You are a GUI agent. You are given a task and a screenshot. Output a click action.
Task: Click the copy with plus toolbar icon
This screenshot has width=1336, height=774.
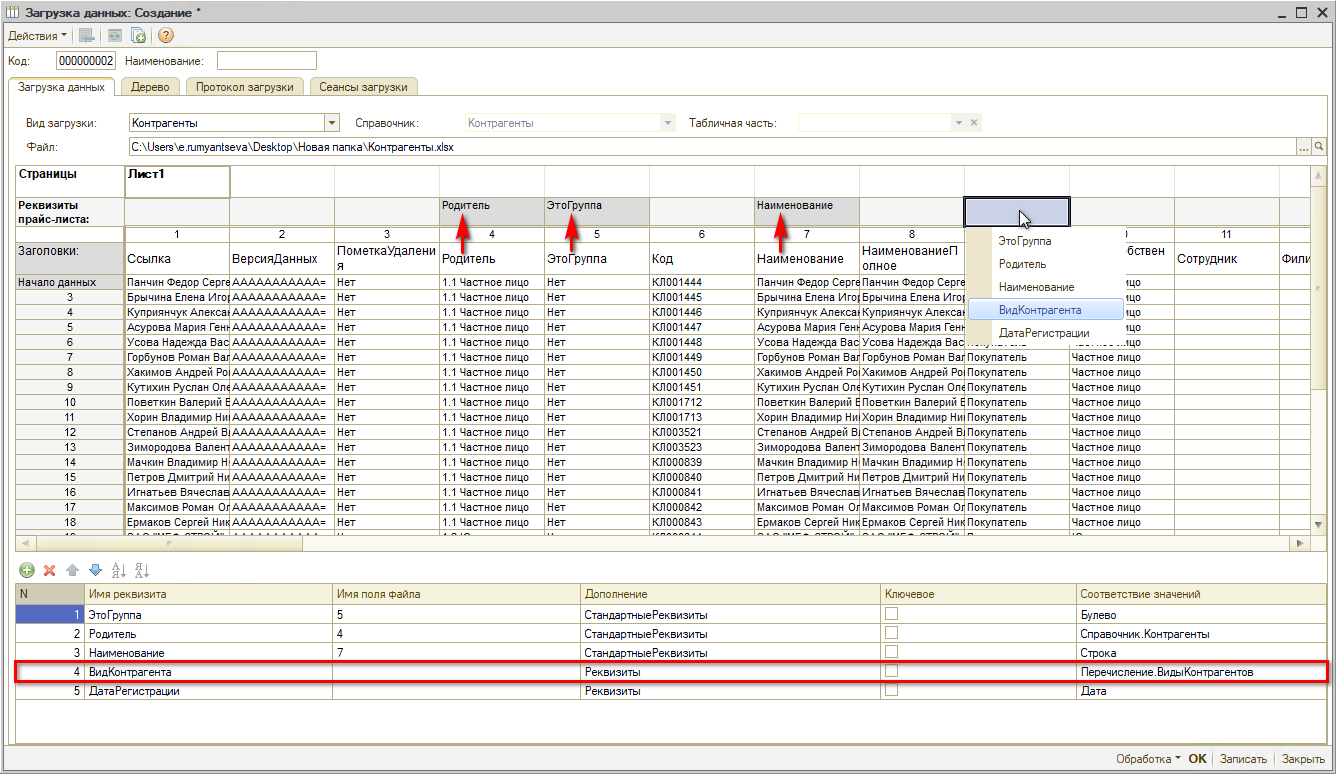[x=139, y=36]
